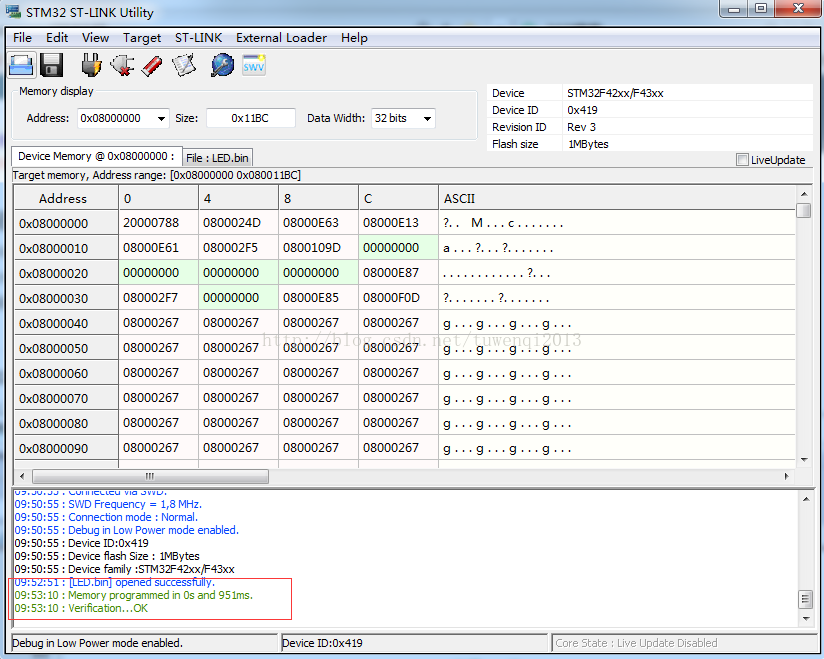The image size is (824, 659).
Task: Click the memory table scroll up arrow
Action: click(x=804, y=193)
